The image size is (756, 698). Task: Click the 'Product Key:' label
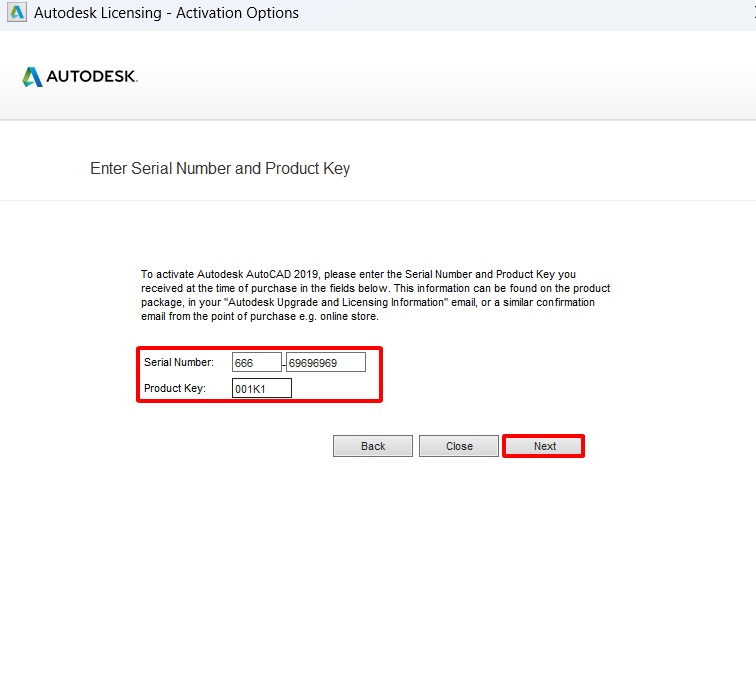point(175,389)
